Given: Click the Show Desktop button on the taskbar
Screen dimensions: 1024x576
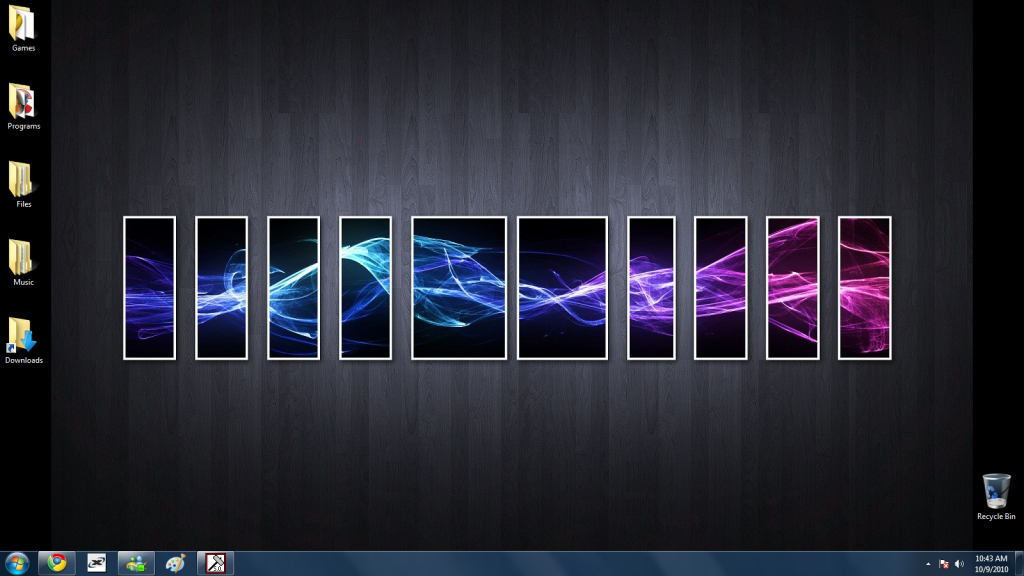Looking at the screenshot, I should tap(1019, 564).
